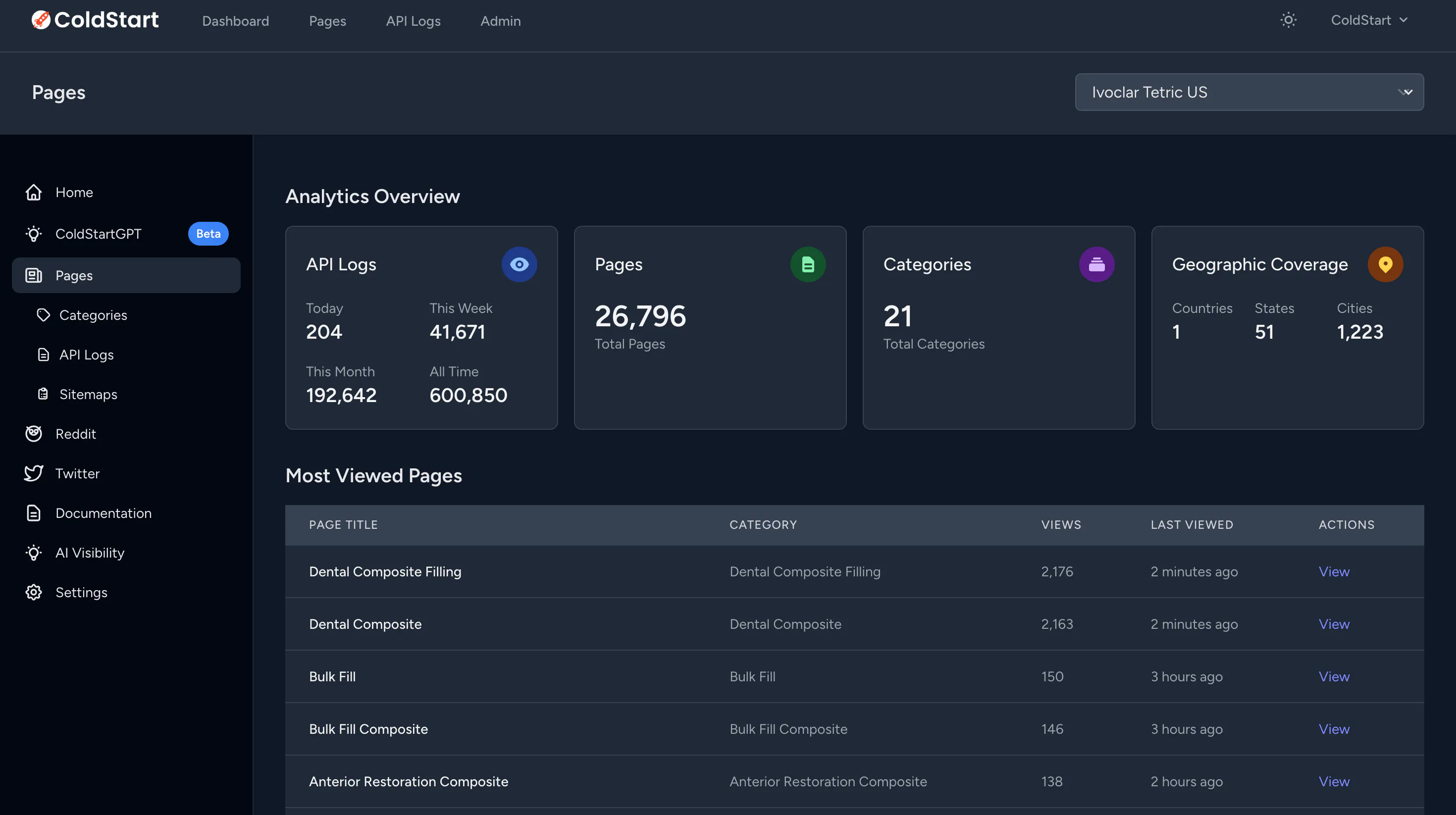Open the Dashboard top navigation item
Image resolution: width=1456 pixels, height=815 pixels.
coord(236,21)
